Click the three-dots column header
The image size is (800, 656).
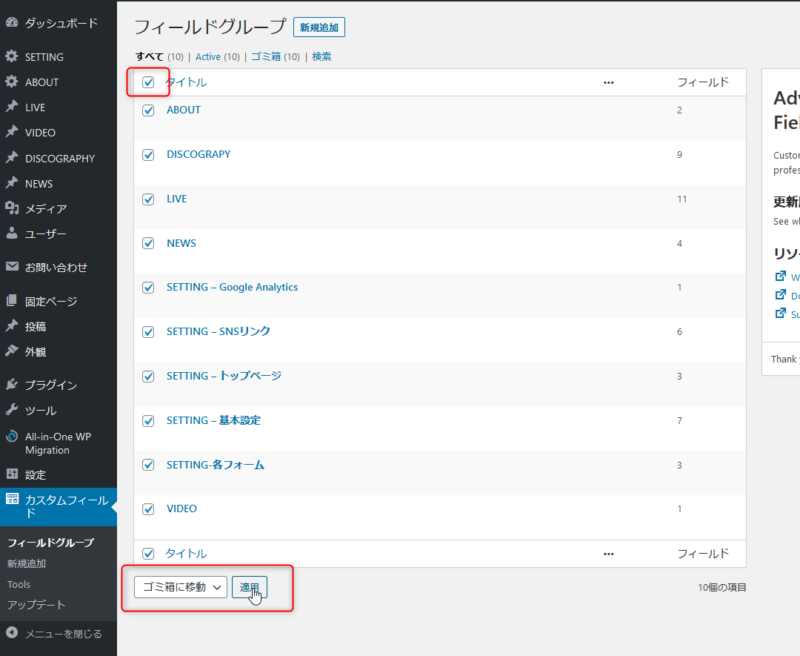[x=608, y=82]
